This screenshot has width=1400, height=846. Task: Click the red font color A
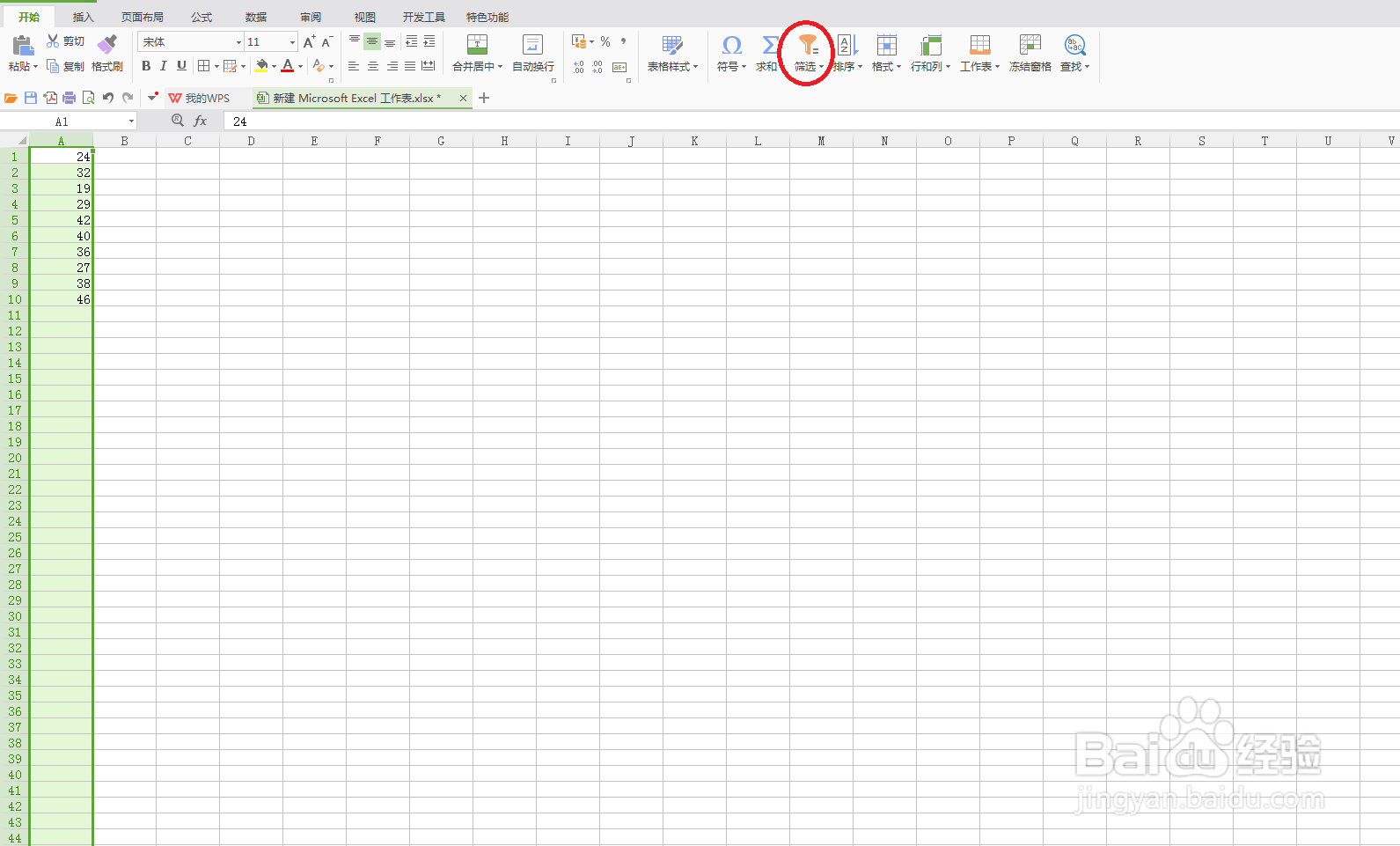coord(288,66)
